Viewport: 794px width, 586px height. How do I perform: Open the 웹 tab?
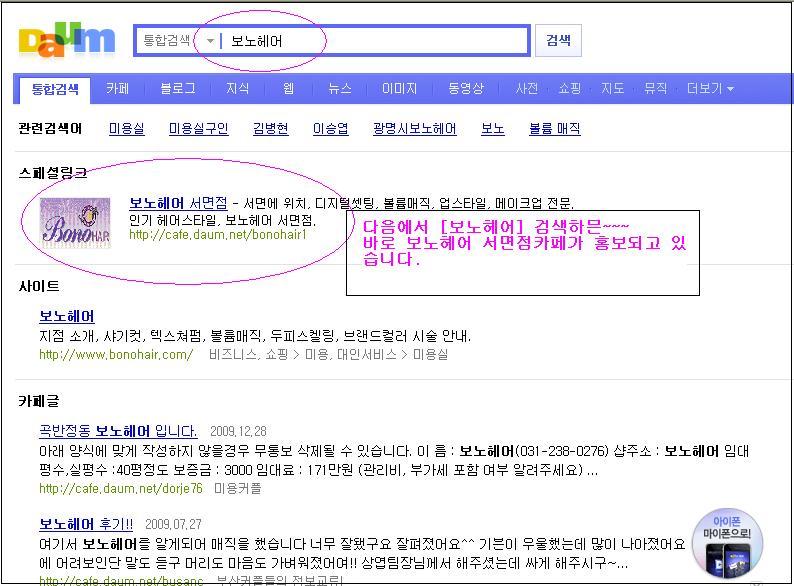tap(288, 89)
